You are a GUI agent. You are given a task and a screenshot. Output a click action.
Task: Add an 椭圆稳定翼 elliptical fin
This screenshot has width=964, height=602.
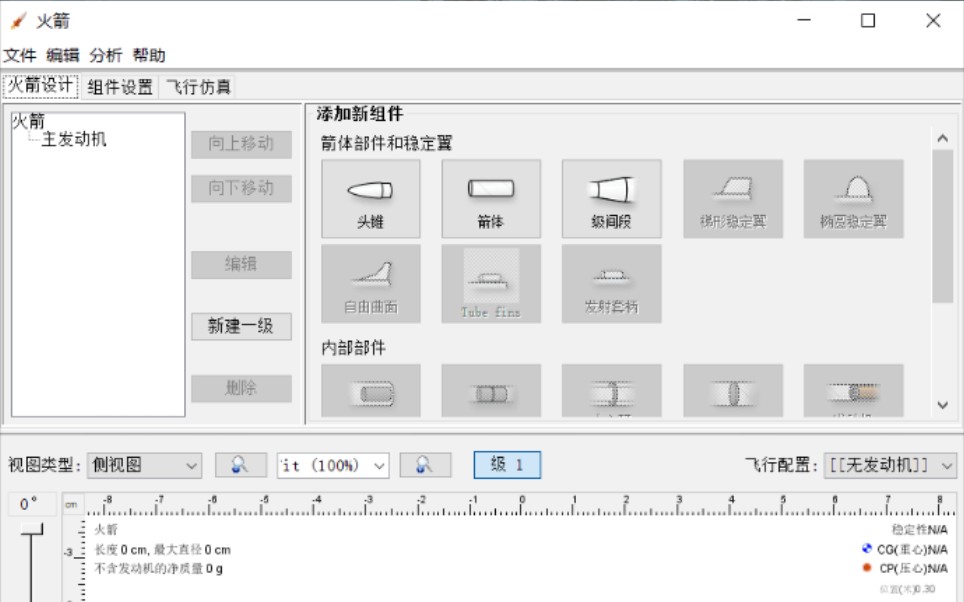[852, 198]
